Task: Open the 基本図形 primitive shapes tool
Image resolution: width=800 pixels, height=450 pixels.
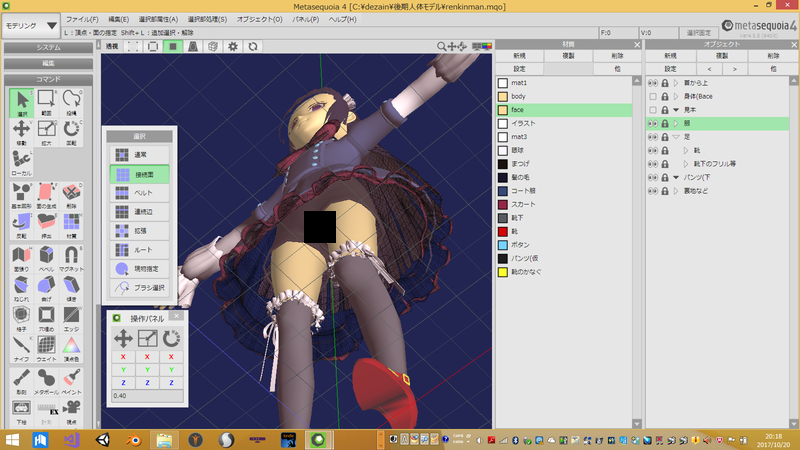Action: tap(21, 196)
